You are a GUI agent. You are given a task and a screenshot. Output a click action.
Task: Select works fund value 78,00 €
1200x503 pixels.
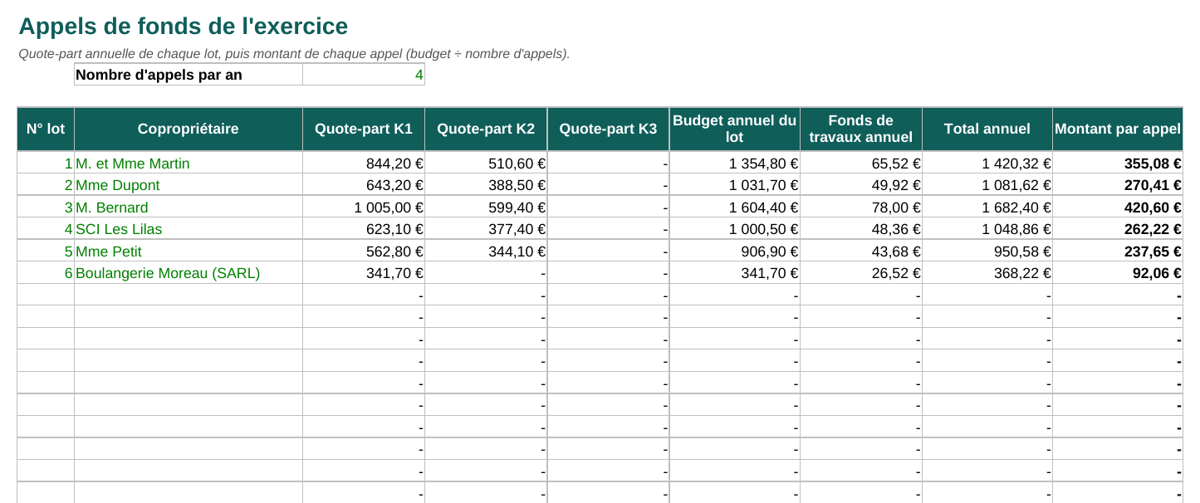(x=861, y=207)
